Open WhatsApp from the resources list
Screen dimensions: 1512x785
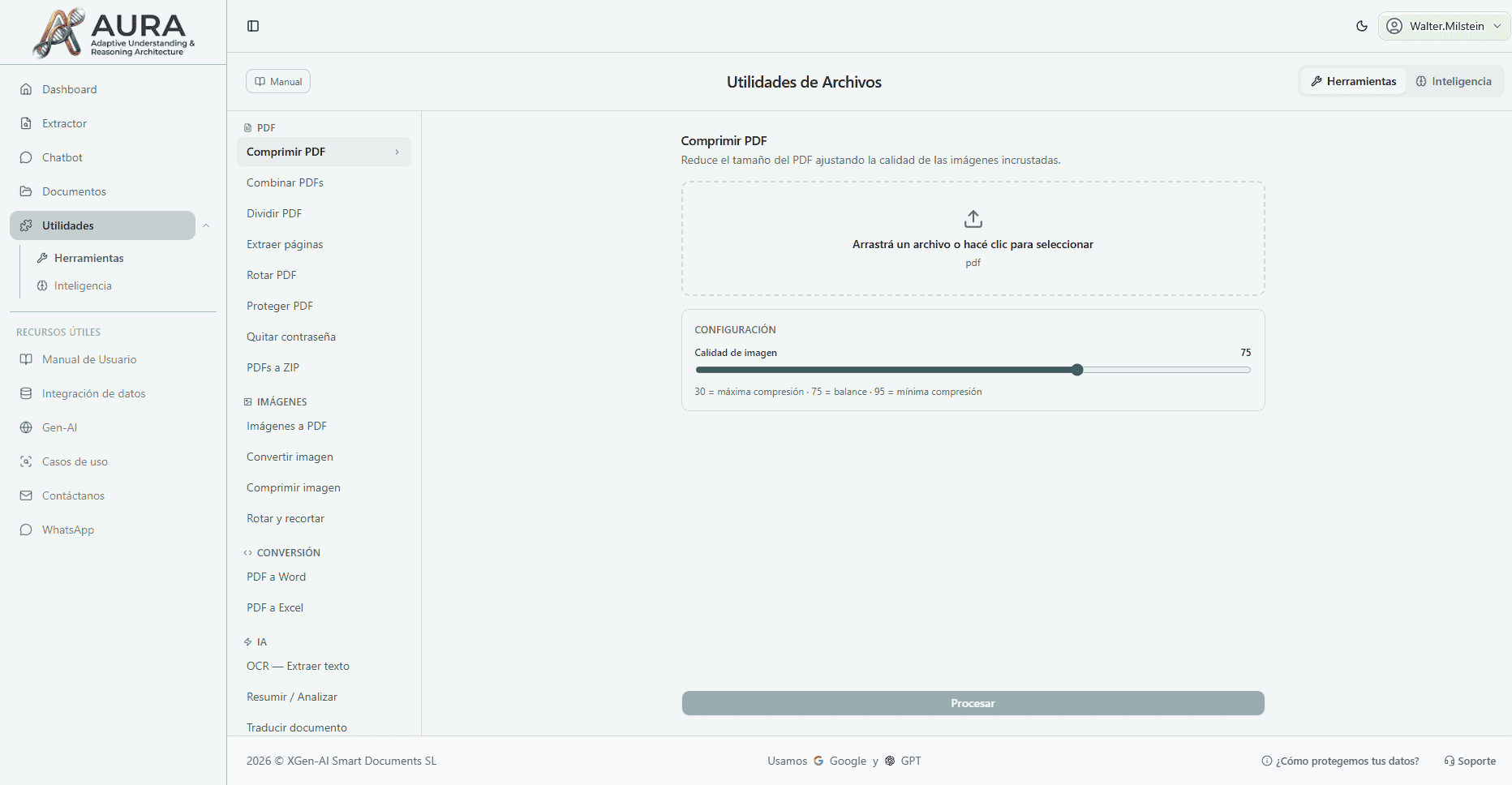tap(67, 530)
